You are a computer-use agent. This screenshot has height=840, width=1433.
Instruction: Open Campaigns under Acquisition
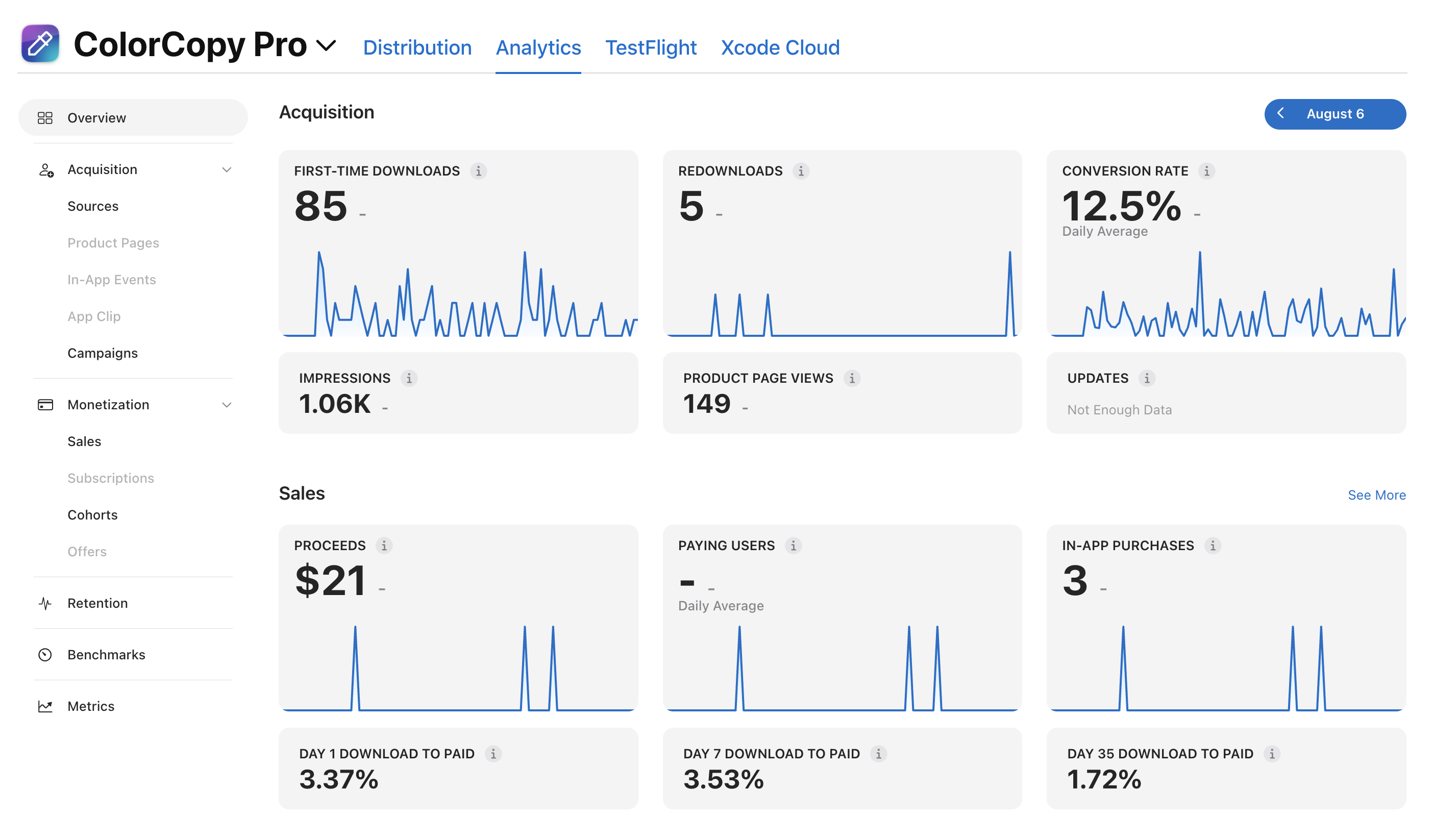[x=103, y=353]
